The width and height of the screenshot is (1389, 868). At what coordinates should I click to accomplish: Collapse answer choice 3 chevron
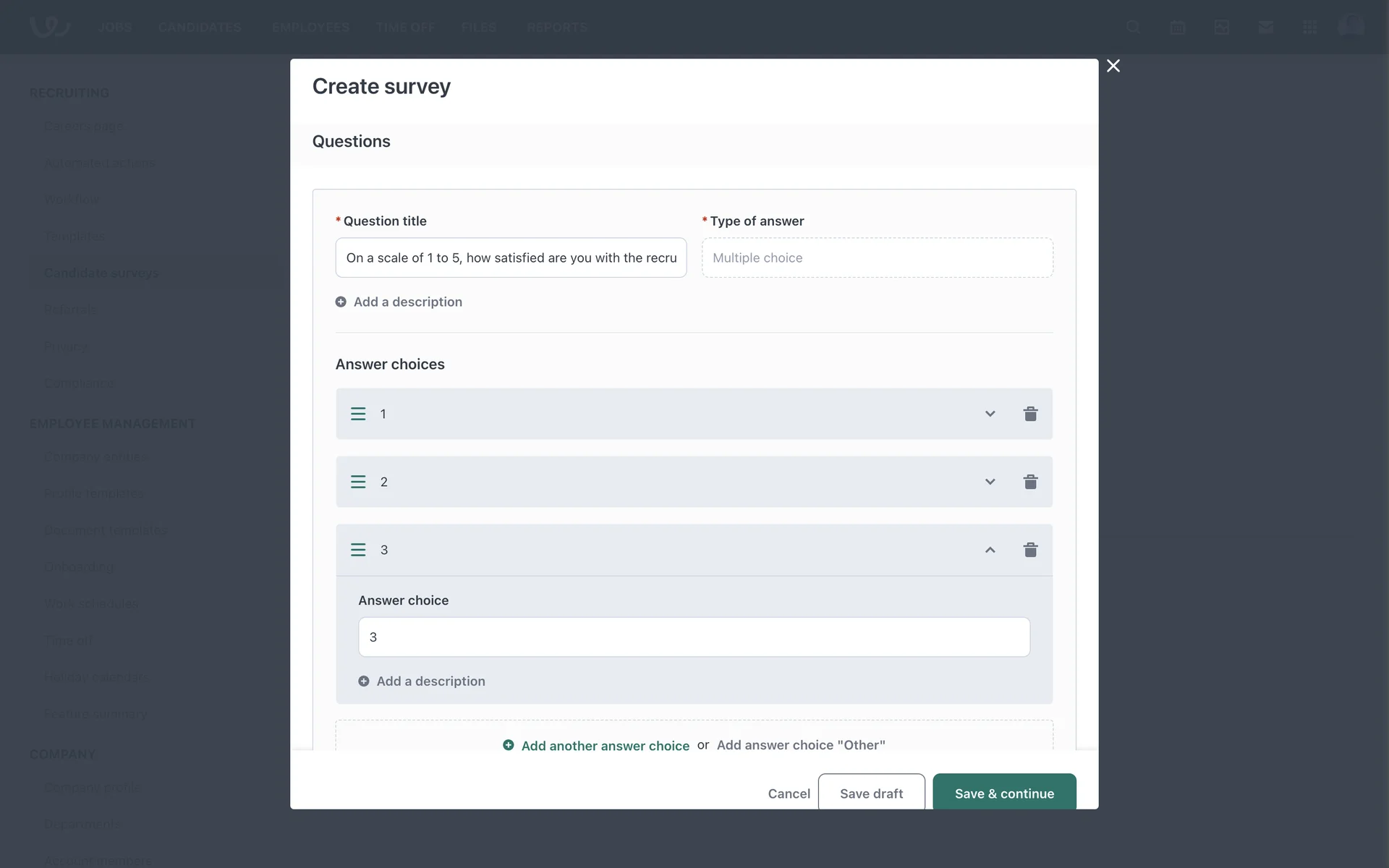pyautogui.click(x=990, y=550)
